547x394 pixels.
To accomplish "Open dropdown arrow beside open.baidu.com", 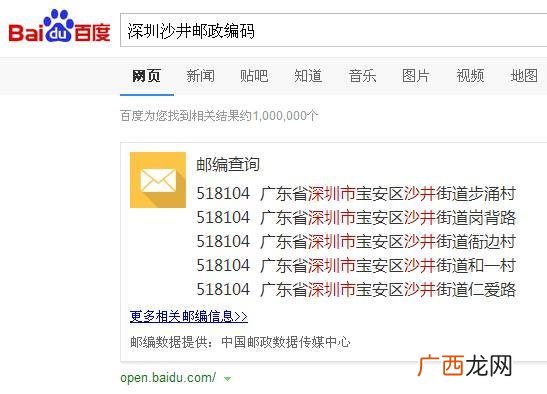I will click(x=227, y=378).
